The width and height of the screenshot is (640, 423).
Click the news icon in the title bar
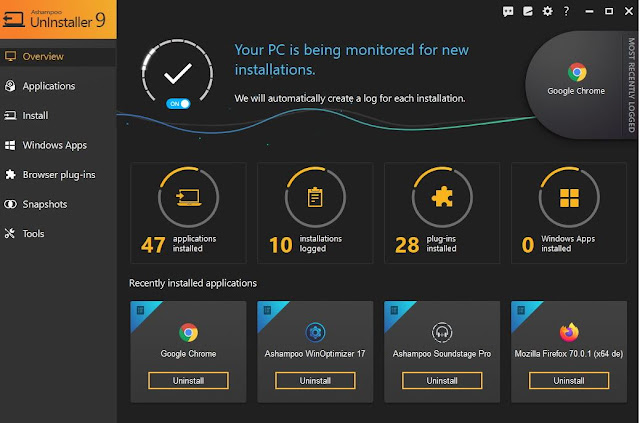click(528, 11)
